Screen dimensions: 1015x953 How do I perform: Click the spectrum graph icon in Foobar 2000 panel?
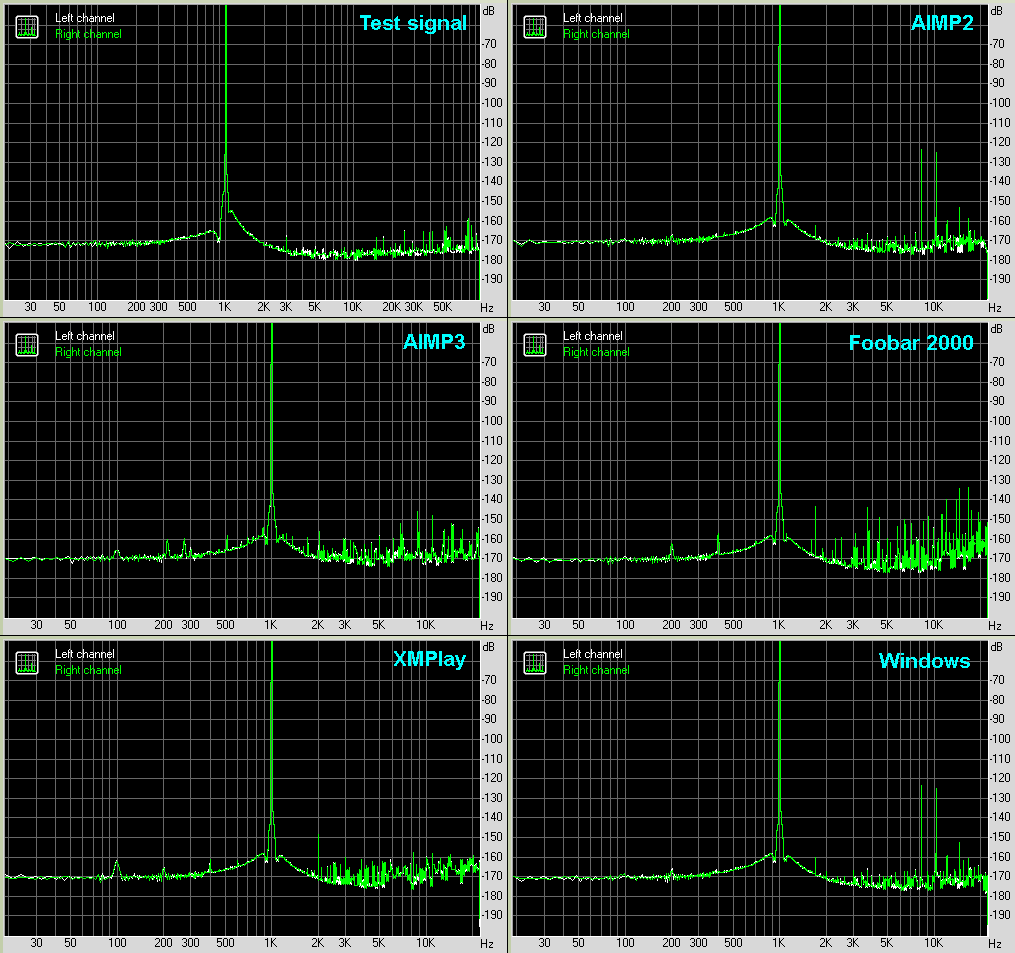[535, 344]
